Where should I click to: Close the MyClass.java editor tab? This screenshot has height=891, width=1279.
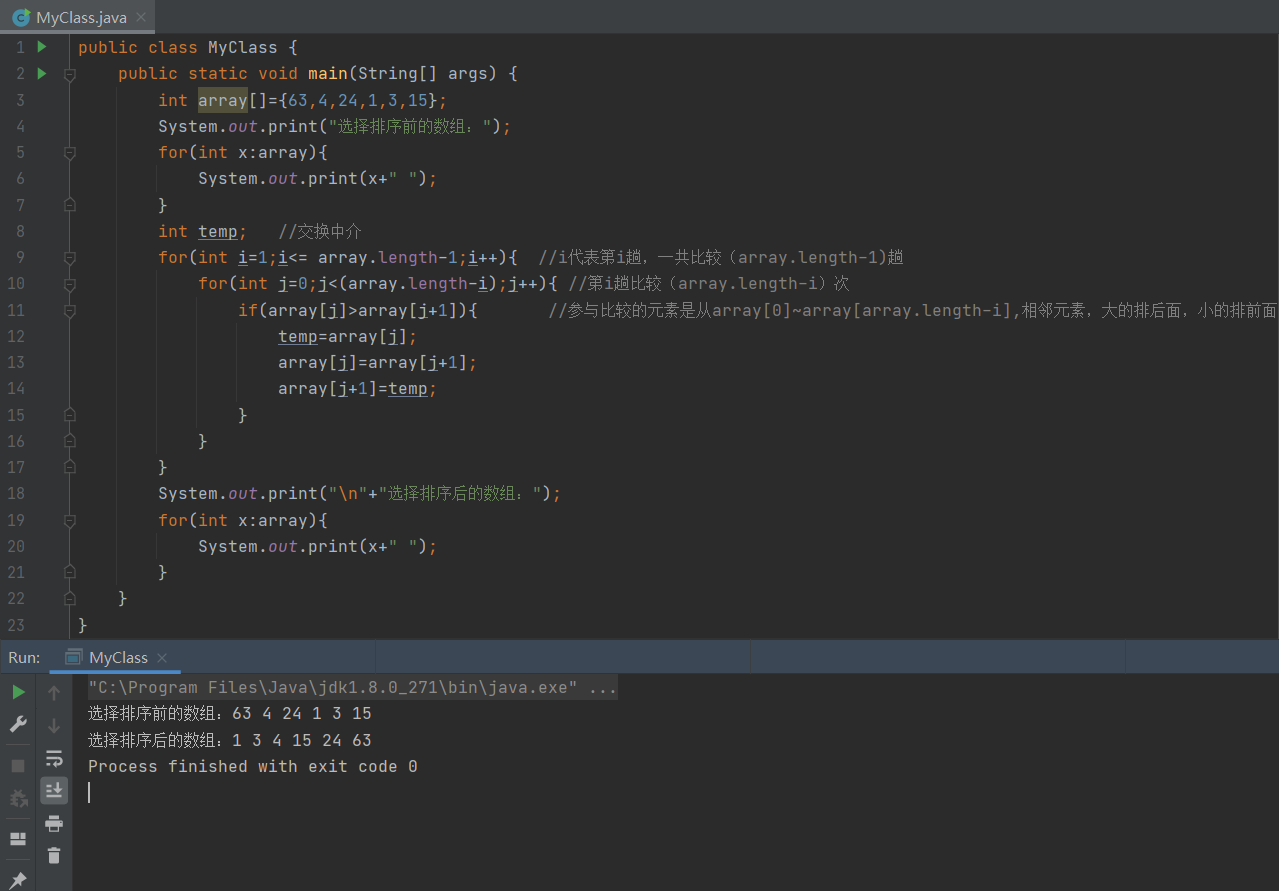point(141,17)
